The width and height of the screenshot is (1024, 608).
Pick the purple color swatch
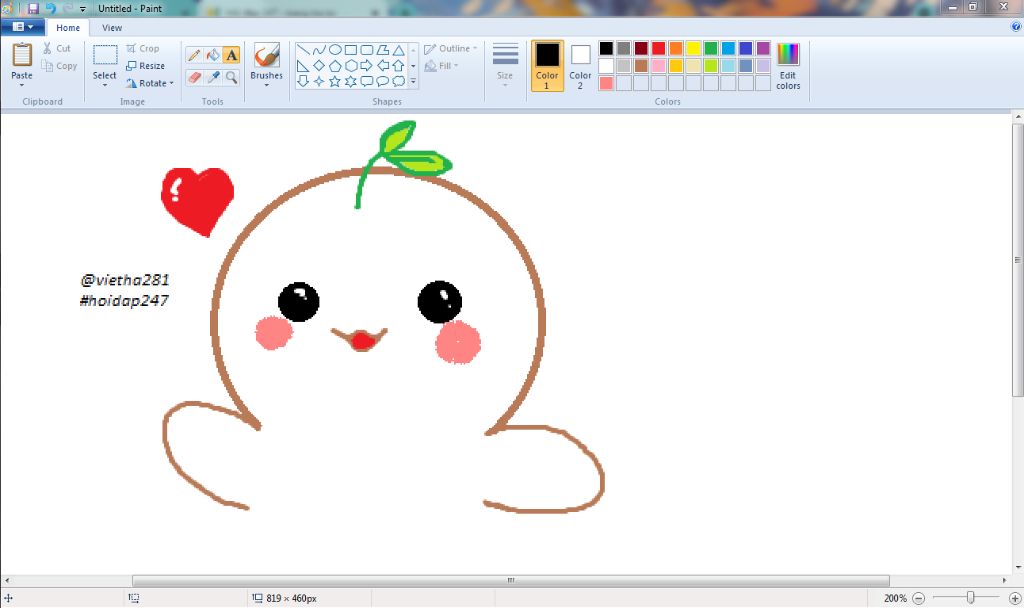tap(763, 48)
